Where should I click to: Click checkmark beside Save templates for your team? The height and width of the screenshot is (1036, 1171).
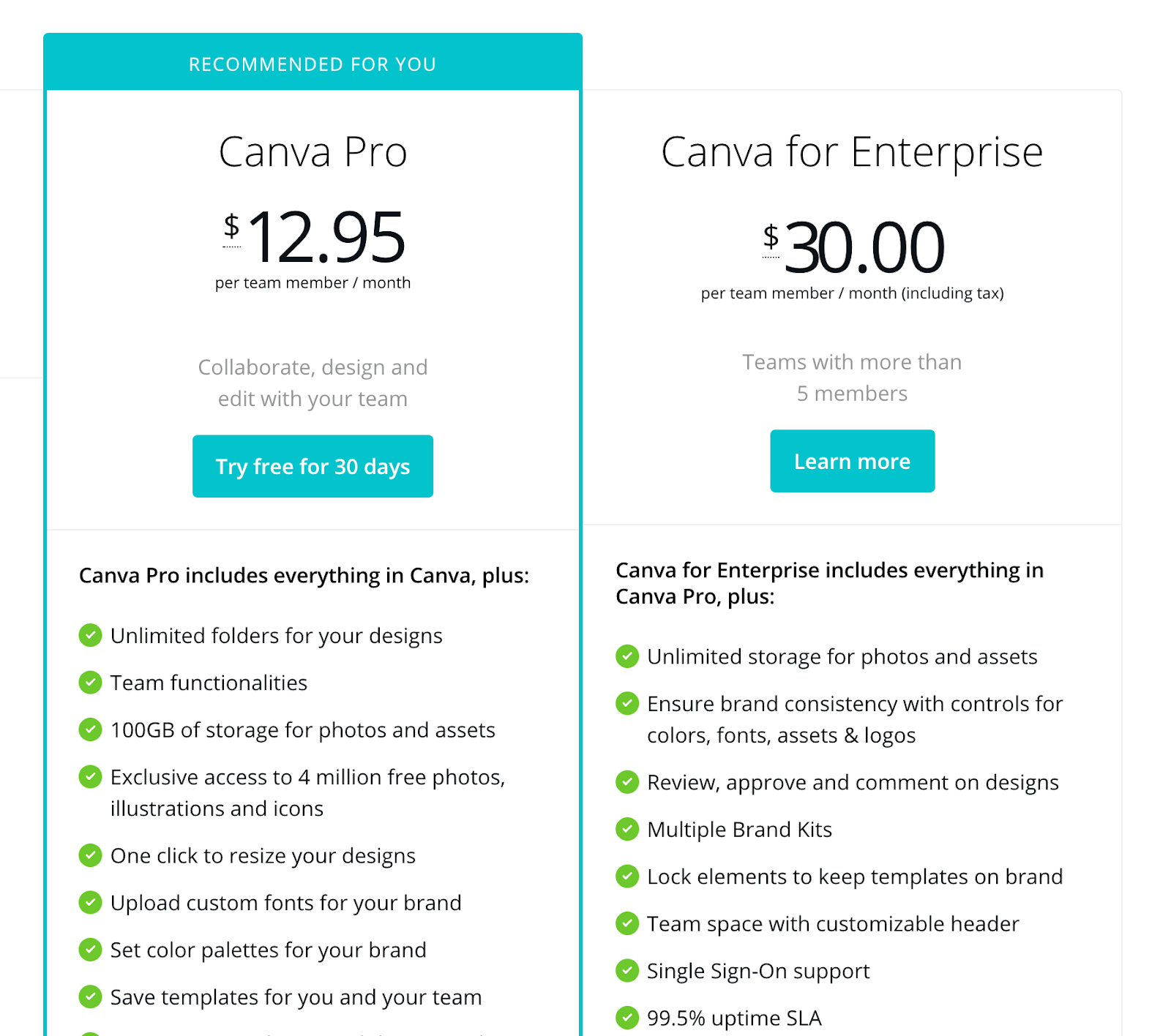pos(90,996)
